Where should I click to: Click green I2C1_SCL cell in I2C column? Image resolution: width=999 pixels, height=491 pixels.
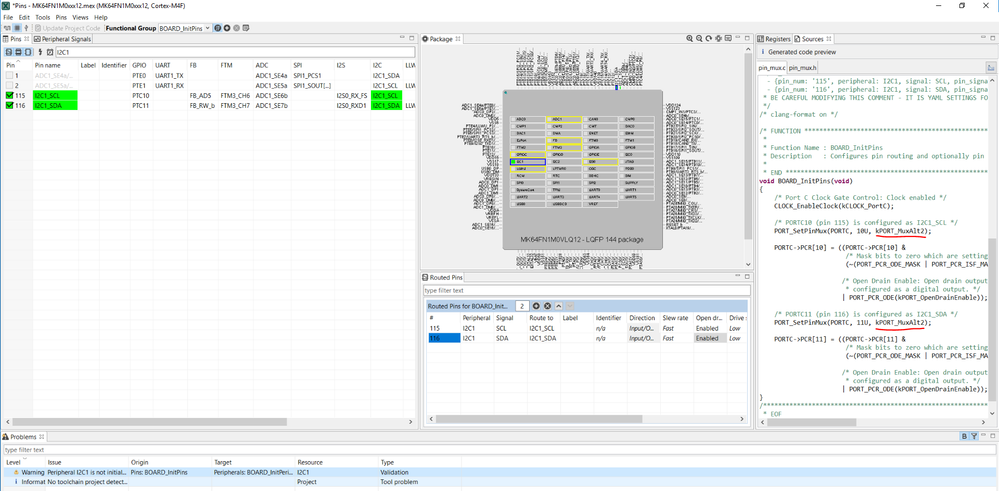pos(387,96)
